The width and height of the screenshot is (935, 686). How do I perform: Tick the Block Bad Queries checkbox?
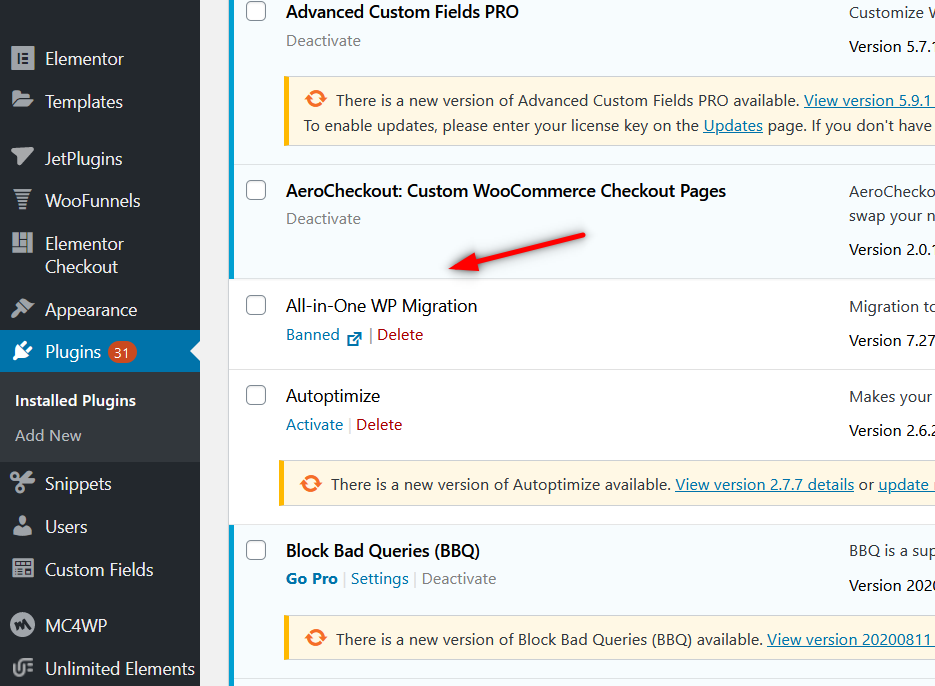coord(256,550)
